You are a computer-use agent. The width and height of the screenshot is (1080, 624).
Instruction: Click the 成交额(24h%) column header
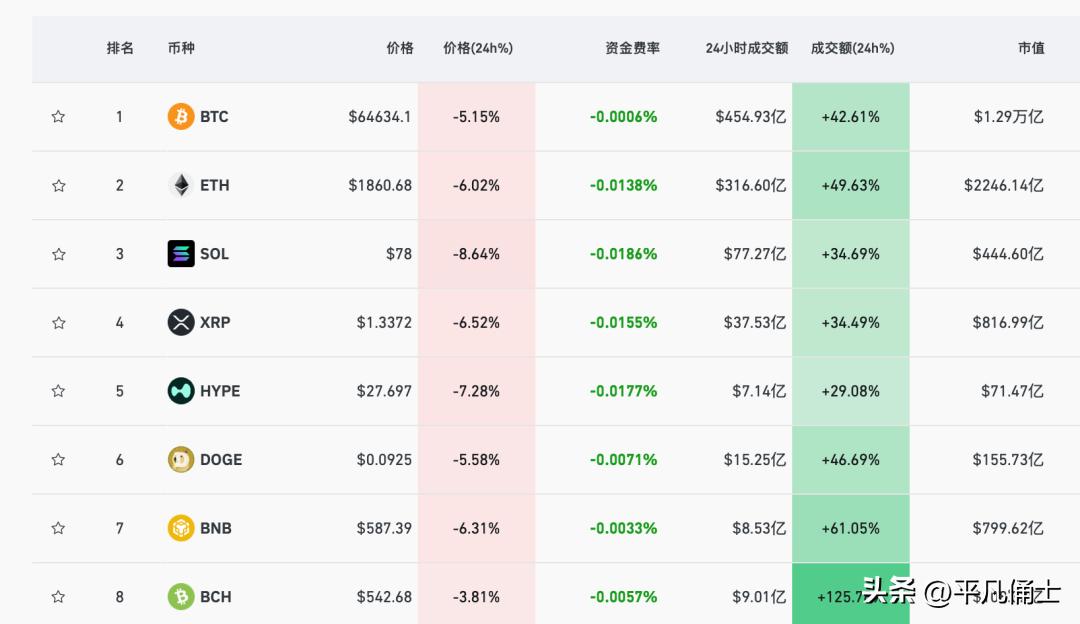tap(852, 48)
